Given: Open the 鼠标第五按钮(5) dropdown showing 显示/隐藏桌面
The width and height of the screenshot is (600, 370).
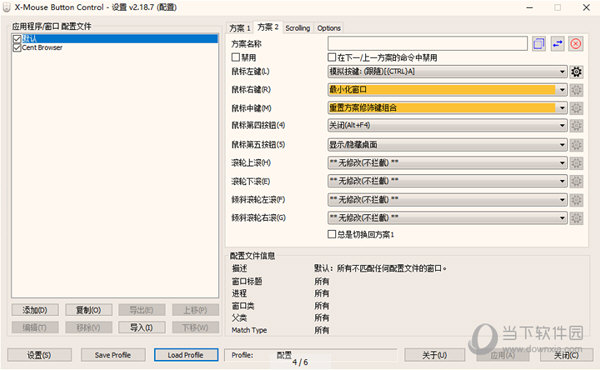Looking at the screenshot, I should [447, 145].
